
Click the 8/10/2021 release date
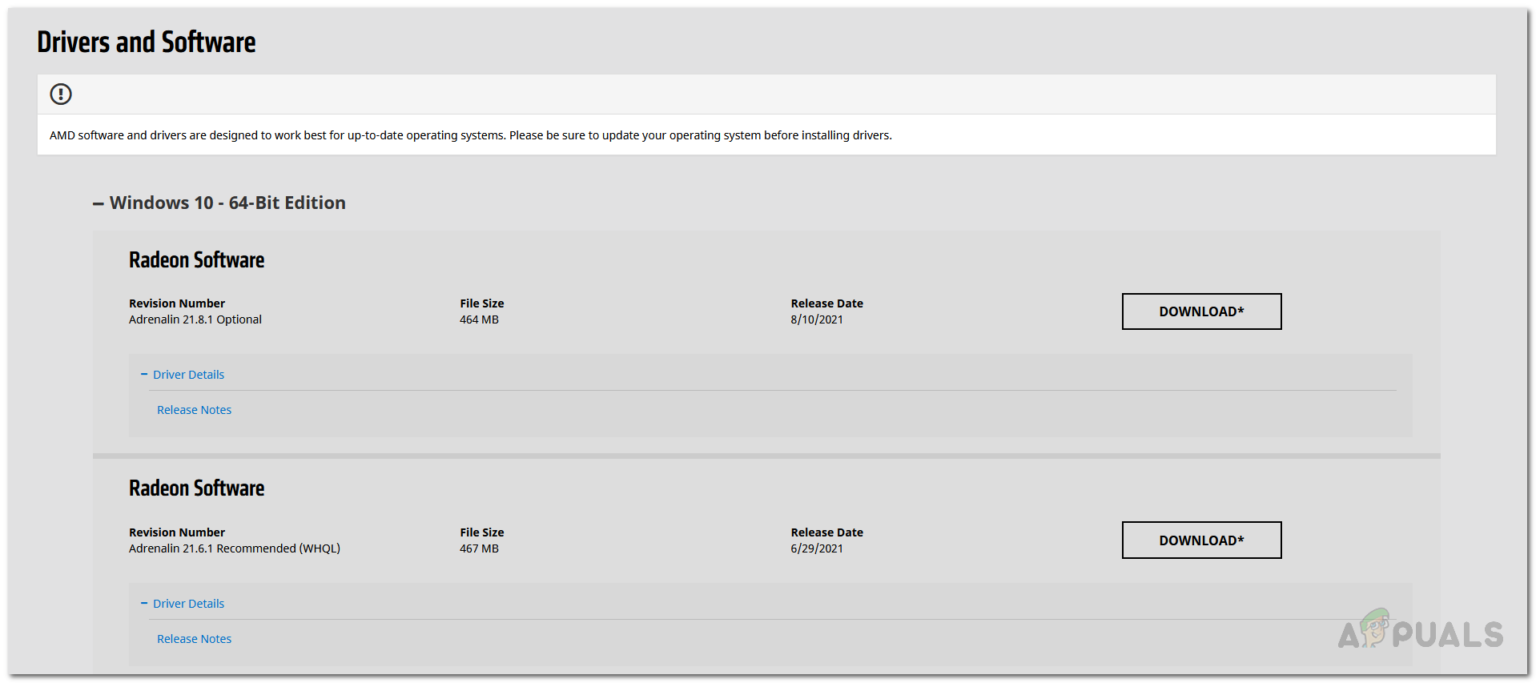(819, 319)
